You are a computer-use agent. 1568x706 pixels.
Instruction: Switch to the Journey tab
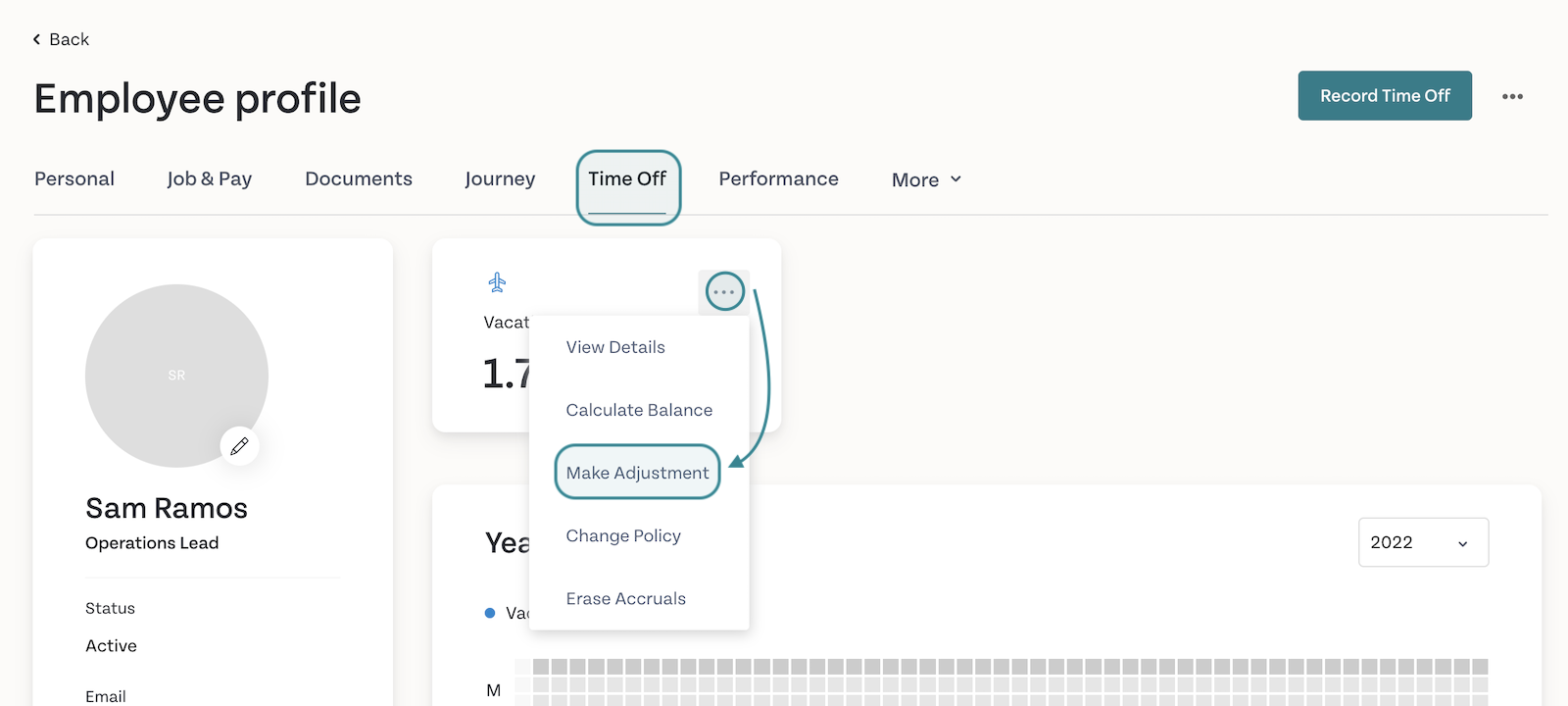500,178
